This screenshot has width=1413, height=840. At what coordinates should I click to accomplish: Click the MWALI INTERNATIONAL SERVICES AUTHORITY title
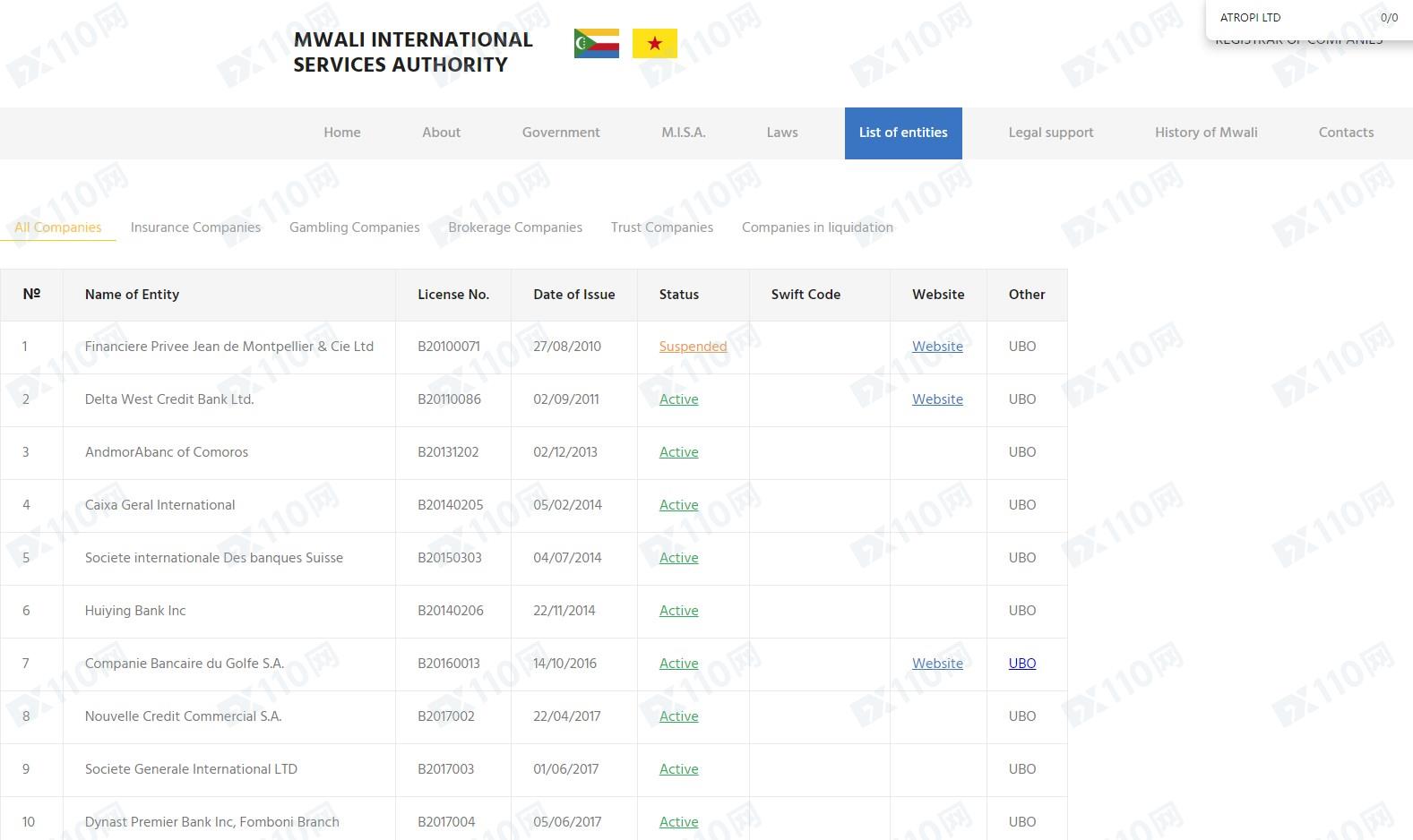pos(413,52)
